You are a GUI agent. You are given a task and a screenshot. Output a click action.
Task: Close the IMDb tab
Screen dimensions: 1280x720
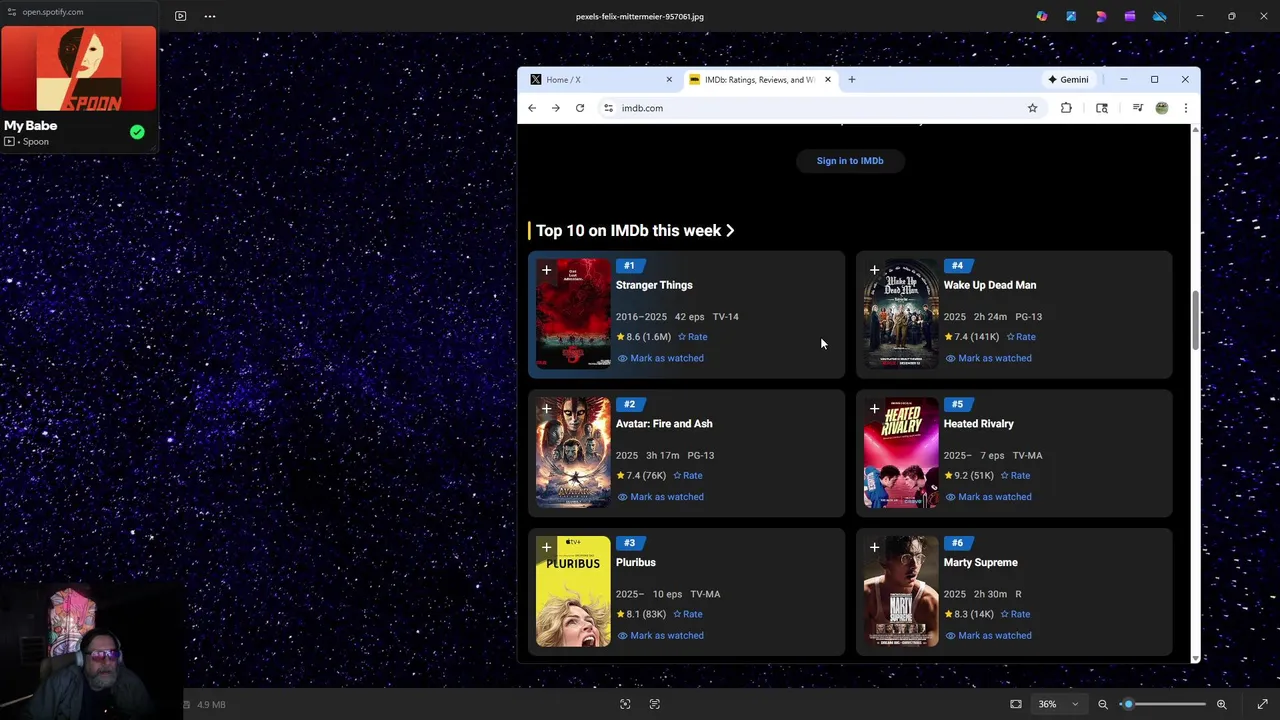coord(827,80)
